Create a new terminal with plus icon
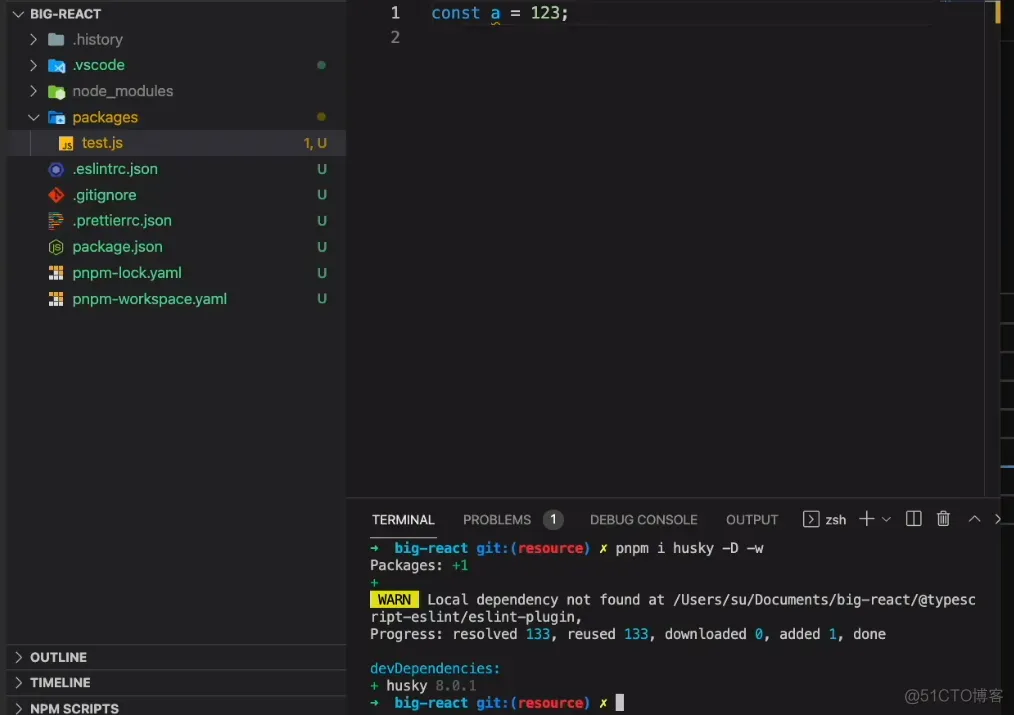The height and width of the screenshot is (715, 1014). pos(867,518)
